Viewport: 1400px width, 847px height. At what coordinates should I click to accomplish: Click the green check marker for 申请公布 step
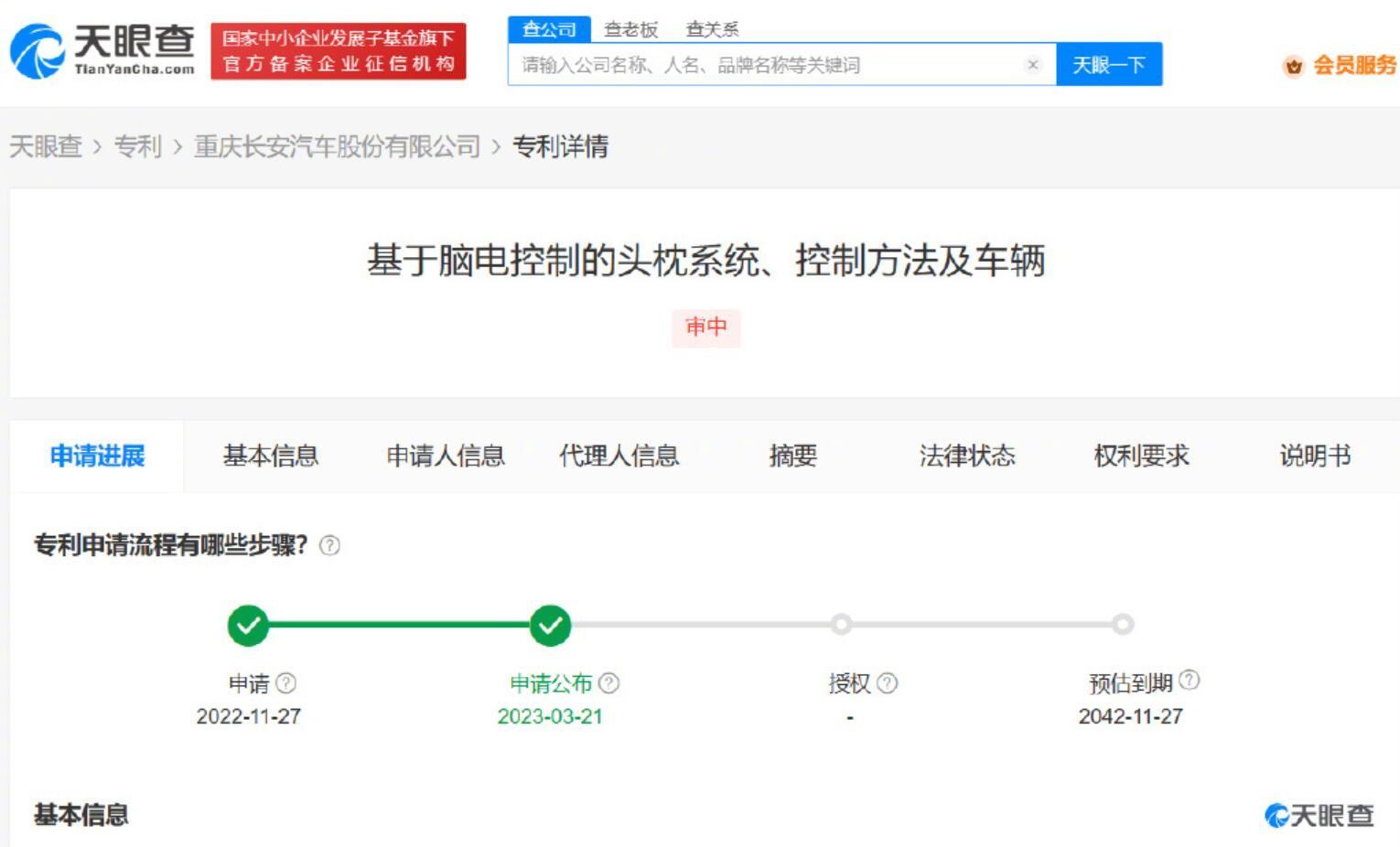pyautogui.click(x=550, y=626)
